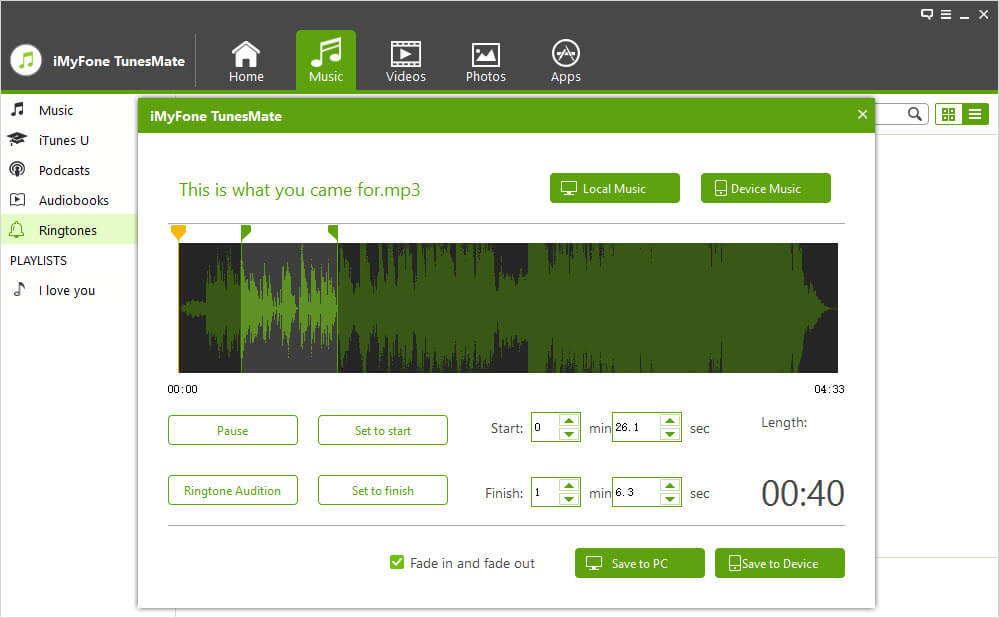Screen dimensions: 999x618
Task: Click the Music note sidebar icon
Action: [18, 110]
